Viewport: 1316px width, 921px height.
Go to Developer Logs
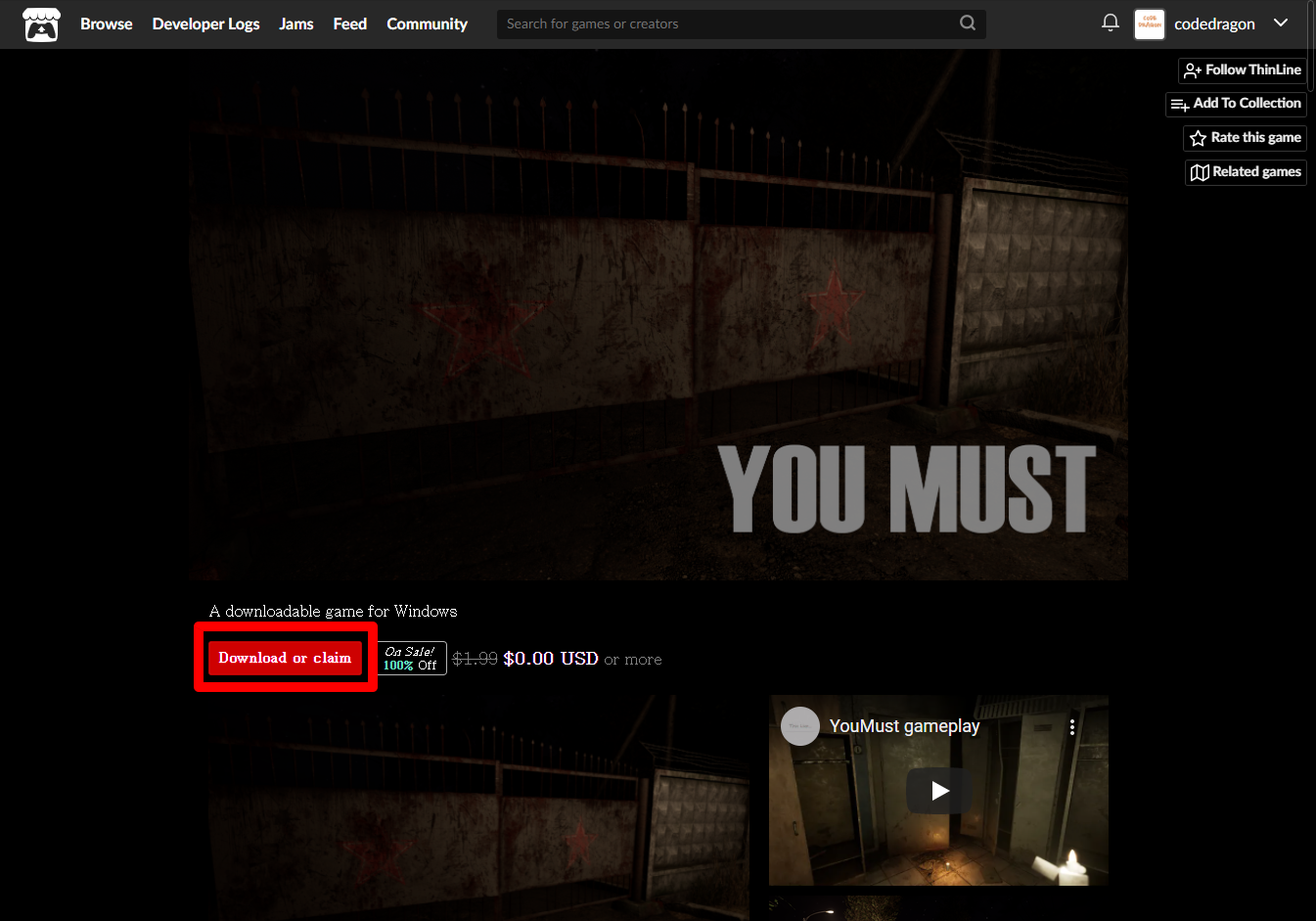(x=205, y=23)
